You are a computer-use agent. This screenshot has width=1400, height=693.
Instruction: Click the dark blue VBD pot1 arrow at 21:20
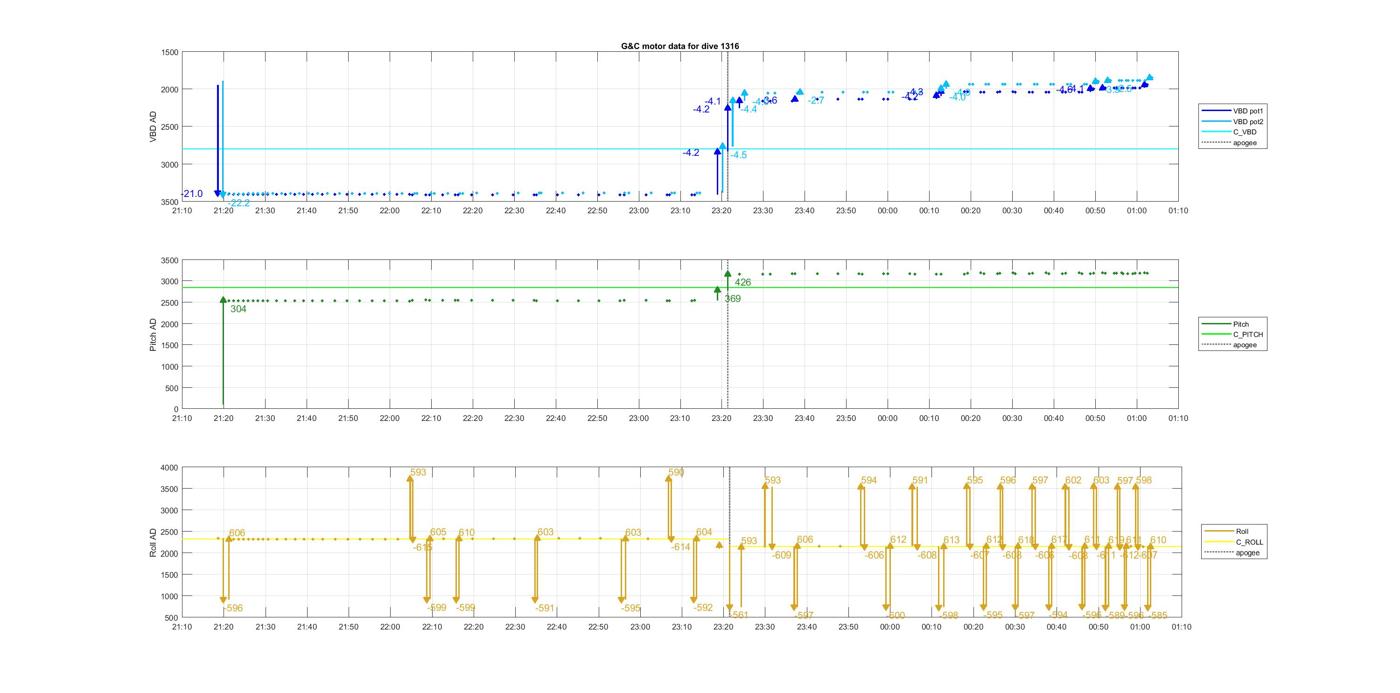pyautogui.click(x=217, y=141)
